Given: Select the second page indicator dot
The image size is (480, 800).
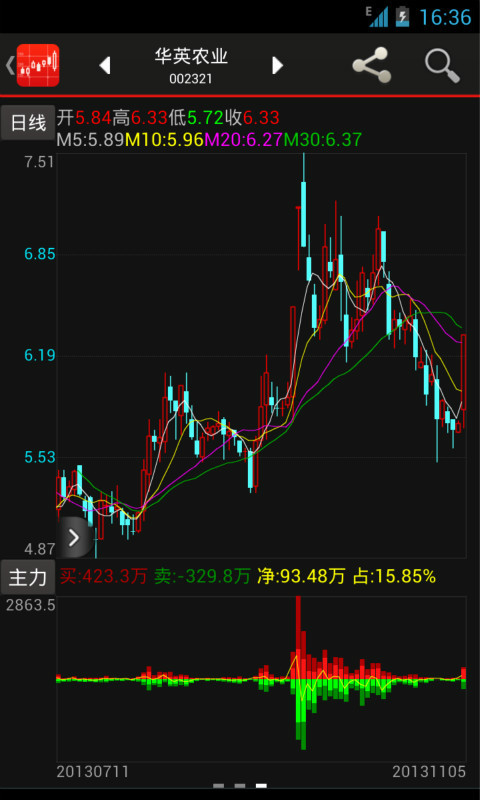Looking at the screenshot, I should [240, 786].
